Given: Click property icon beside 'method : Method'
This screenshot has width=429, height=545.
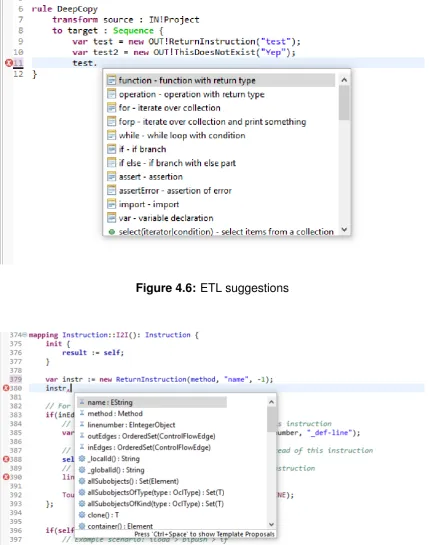Looking at the screenshot, I should [82, 413].
